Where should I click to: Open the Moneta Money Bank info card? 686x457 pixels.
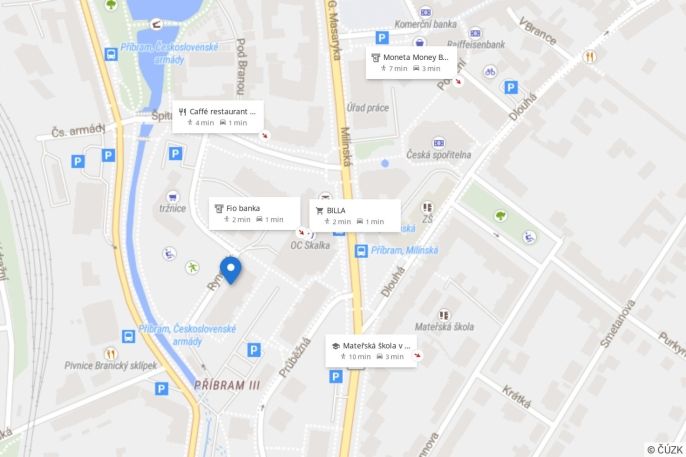point(411,63)
